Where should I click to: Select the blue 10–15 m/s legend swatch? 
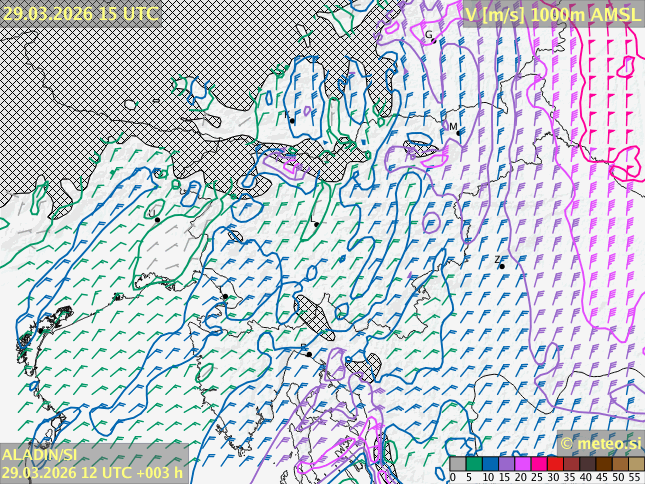490,464
